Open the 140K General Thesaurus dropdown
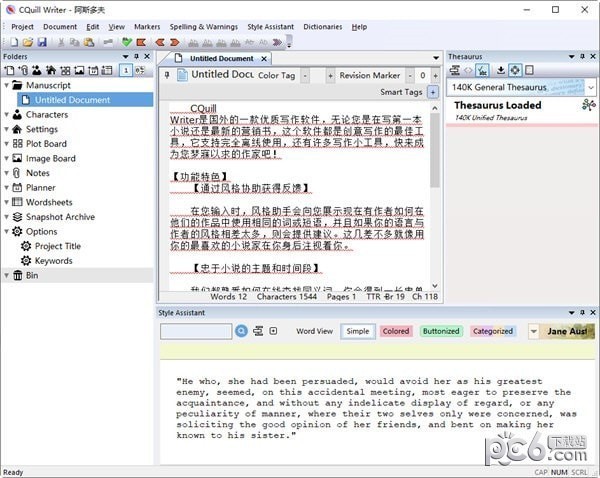The width and height of the screenshot is (600, 478). point(591,88)
